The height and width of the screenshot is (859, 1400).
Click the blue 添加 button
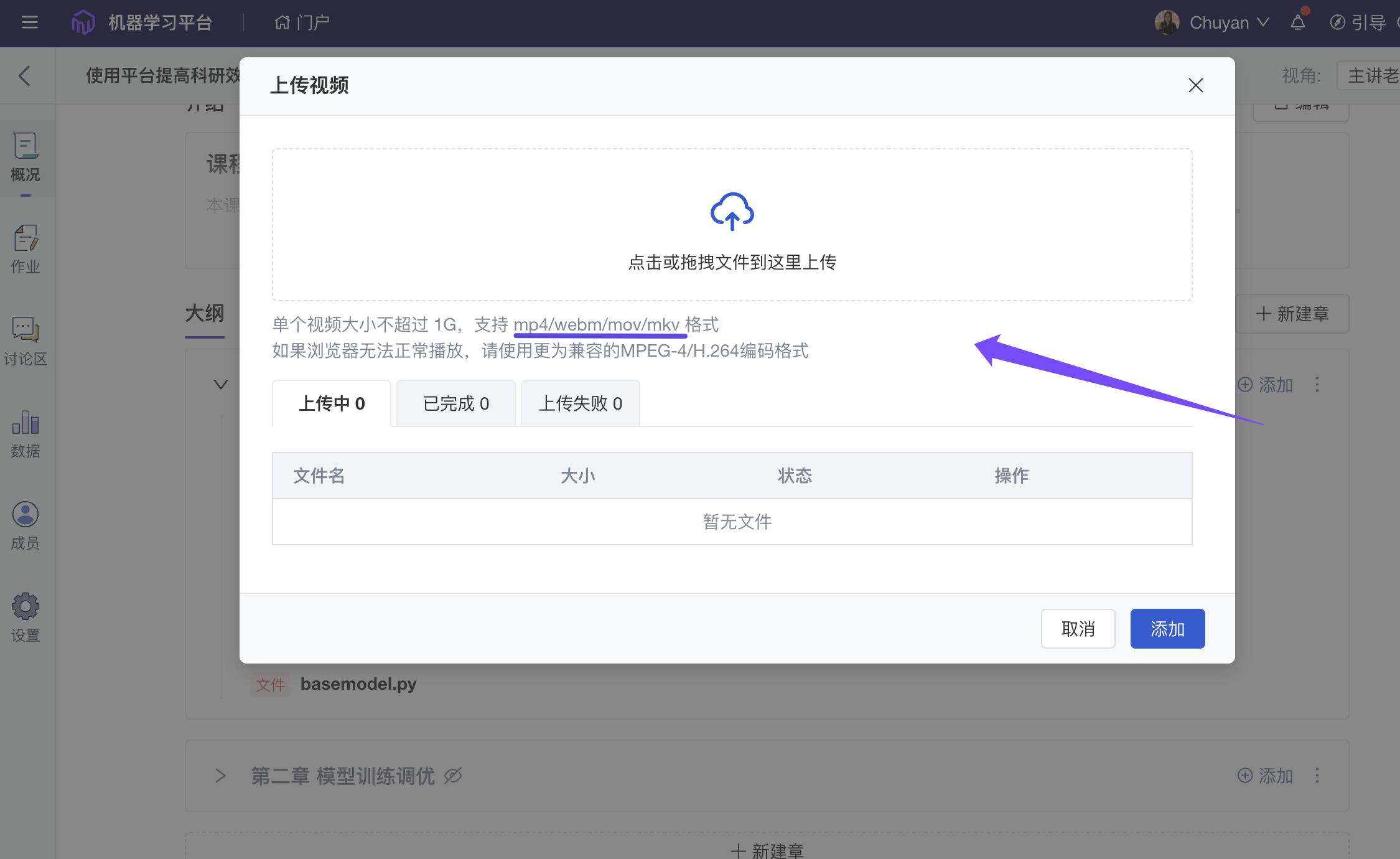[x=1167, y=629]
